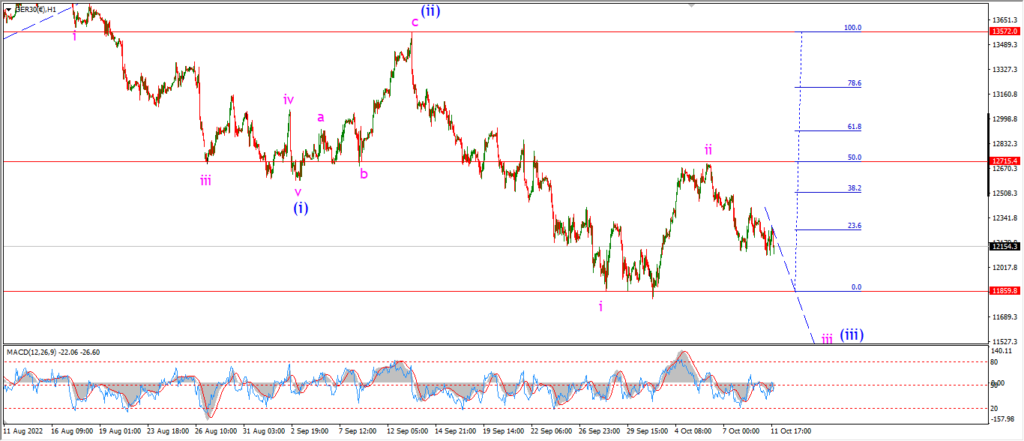
Task: Open the dropdown arrow beside GER30(€),H1
Action: (x=8, y=10)
